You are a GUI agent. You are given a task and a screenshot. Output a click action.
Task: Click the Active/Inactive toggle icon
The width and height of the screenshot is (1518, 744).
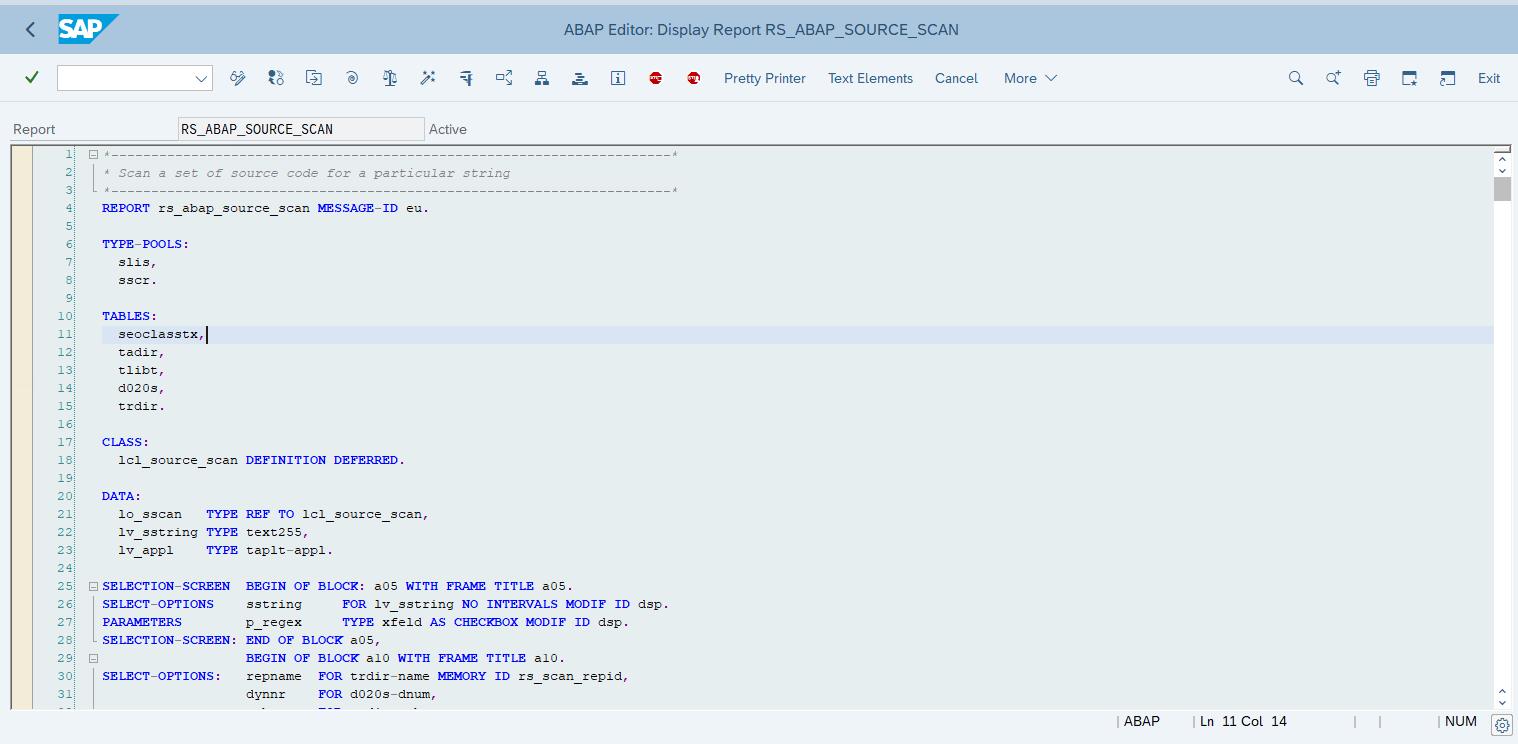click(x=276, y=78)
